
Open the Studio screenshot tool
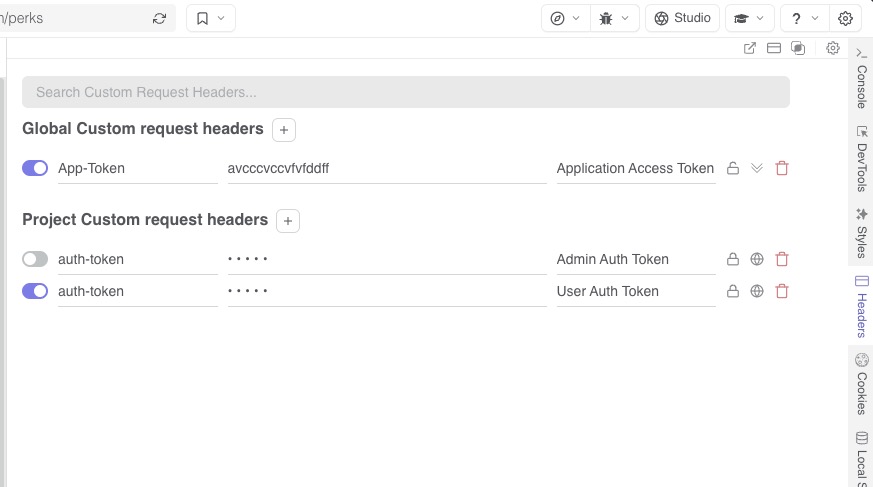[x=683, y=18]
